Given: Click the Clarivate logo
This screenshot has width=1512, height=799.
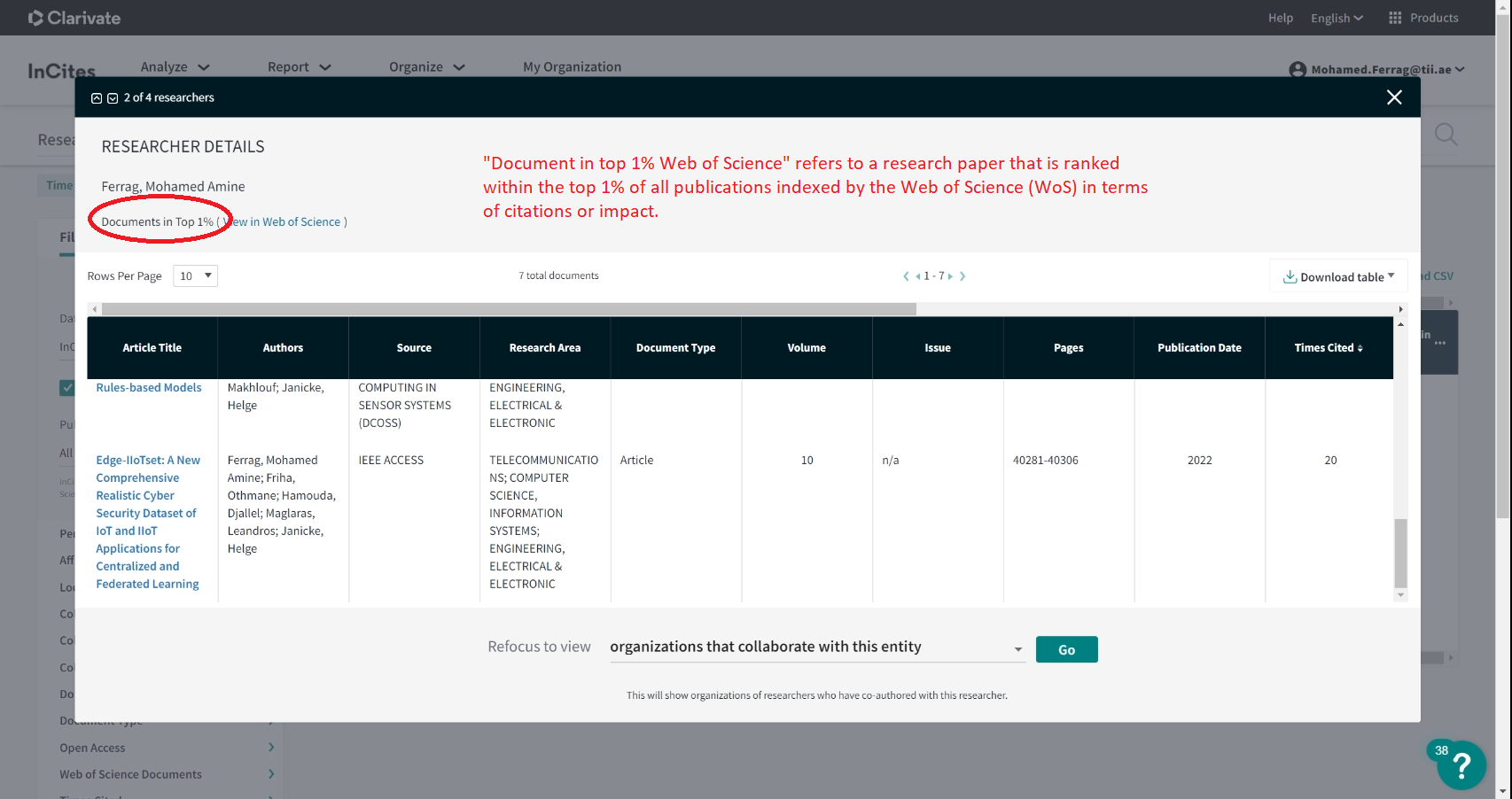Looking at the screenshot, I should (74, 18).
